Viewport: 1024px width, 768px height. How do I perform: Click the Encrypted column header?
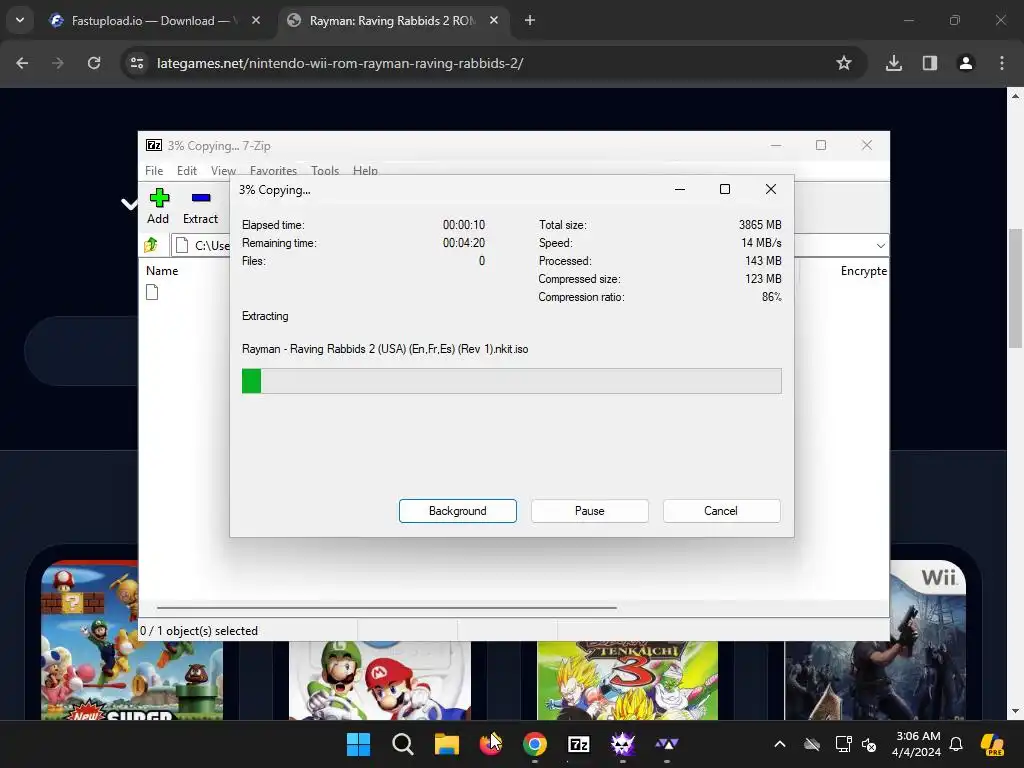(863, 270)
